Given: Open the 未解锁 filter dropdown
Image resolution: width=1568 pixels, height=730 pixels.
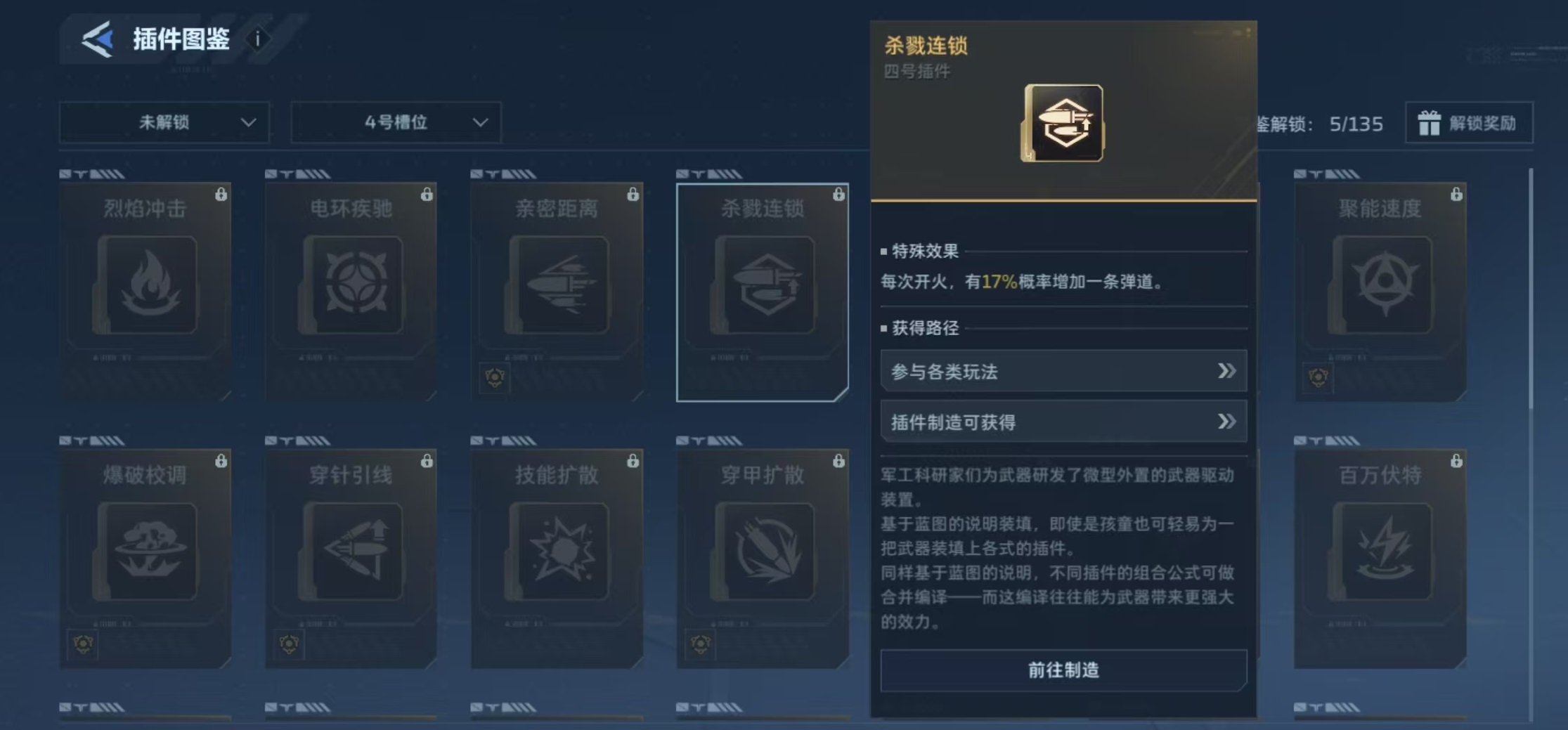Looking at the screenshot, I should coord(164,122).
